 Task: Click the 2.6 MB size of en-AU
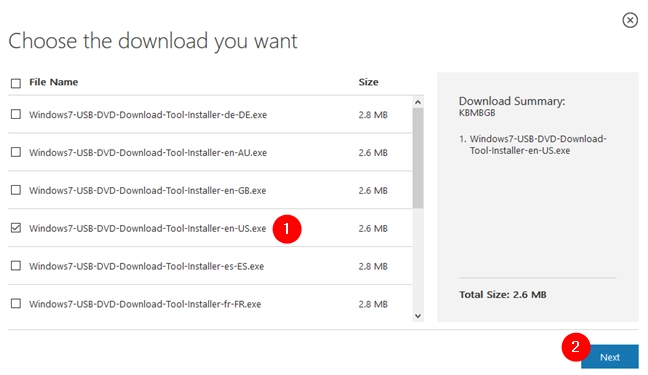pyautogui.click(x=373, y=153)
